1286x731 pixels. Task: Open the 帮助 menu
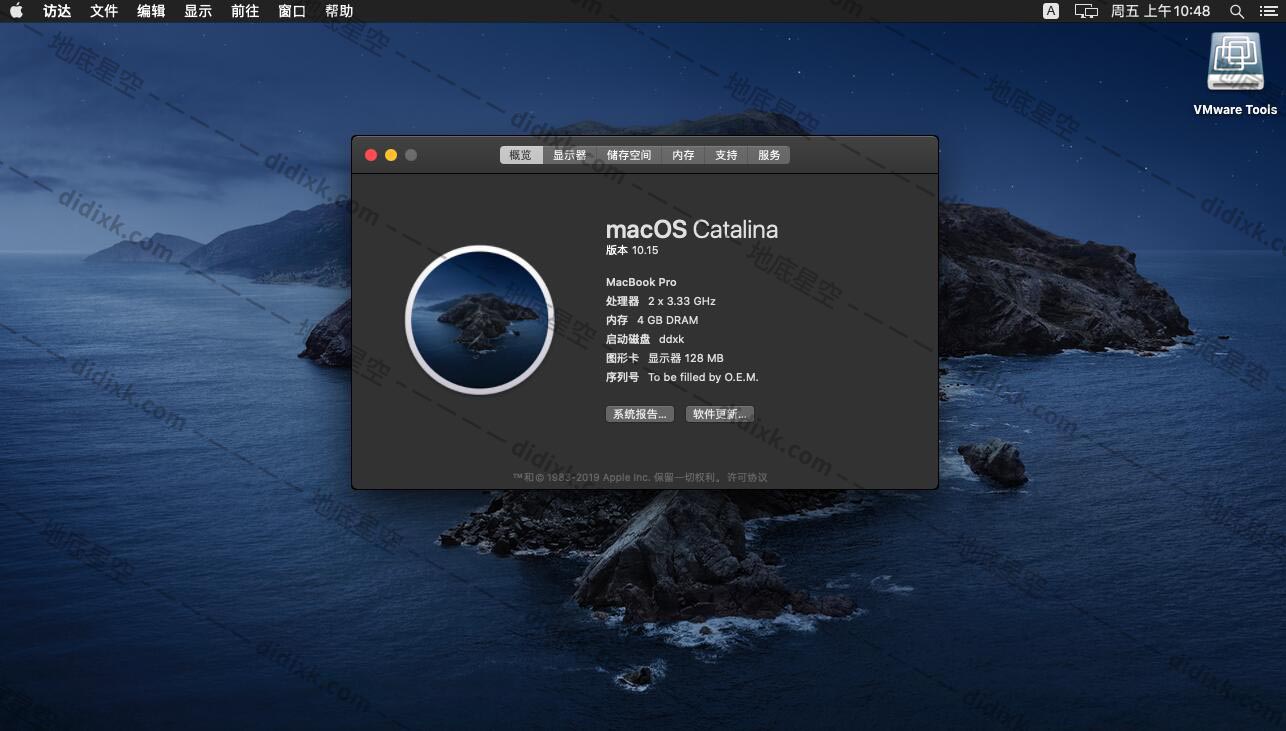pyautogui.click(x=339, y=11)
